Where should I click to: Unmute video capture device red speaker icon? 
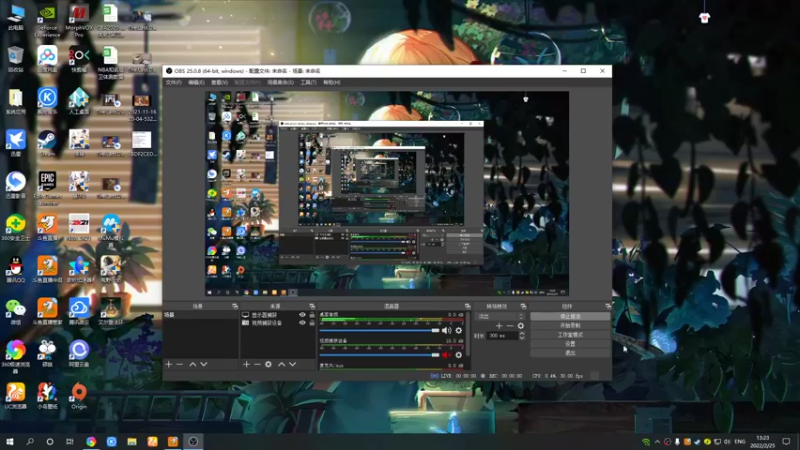pos(446,355)
